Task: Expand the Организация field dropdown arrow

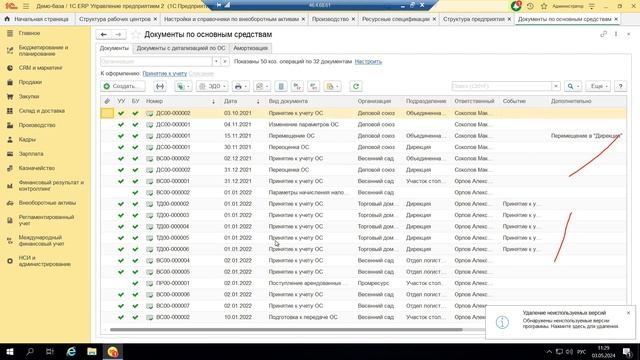Action: pos(216,62)
